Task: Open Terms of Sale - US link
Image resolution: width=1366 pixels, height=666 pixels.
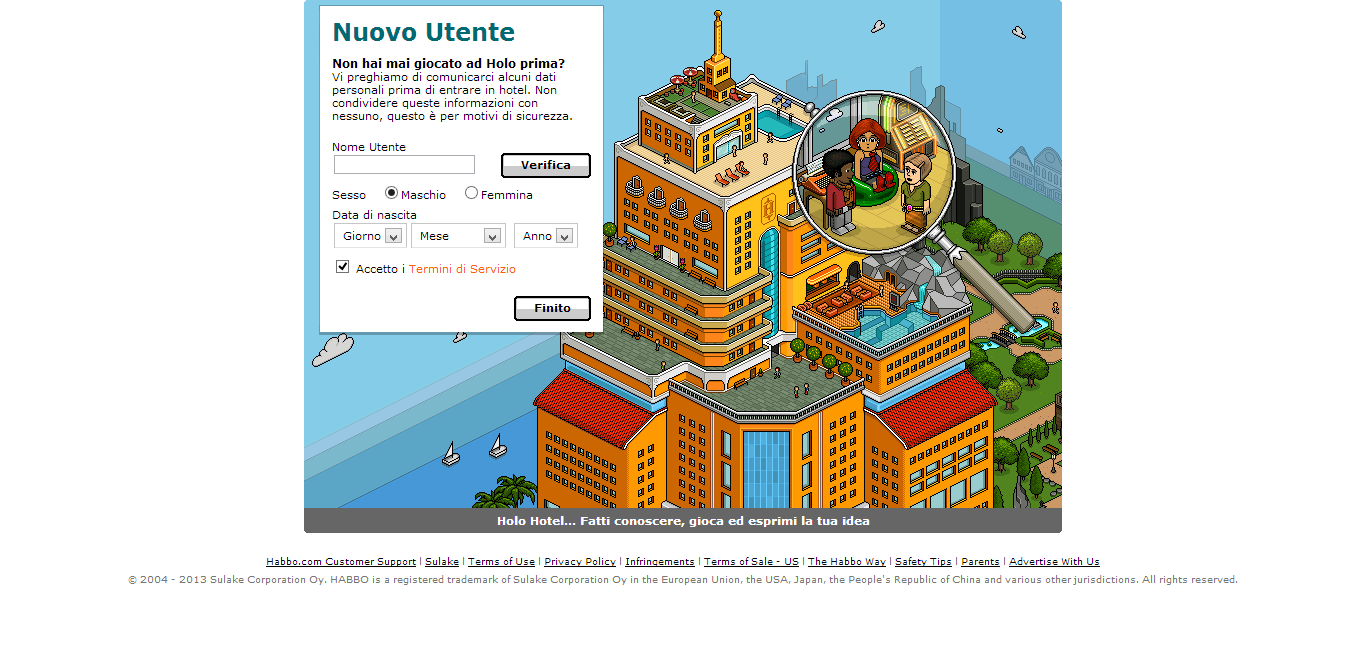Action: [751, 562]
